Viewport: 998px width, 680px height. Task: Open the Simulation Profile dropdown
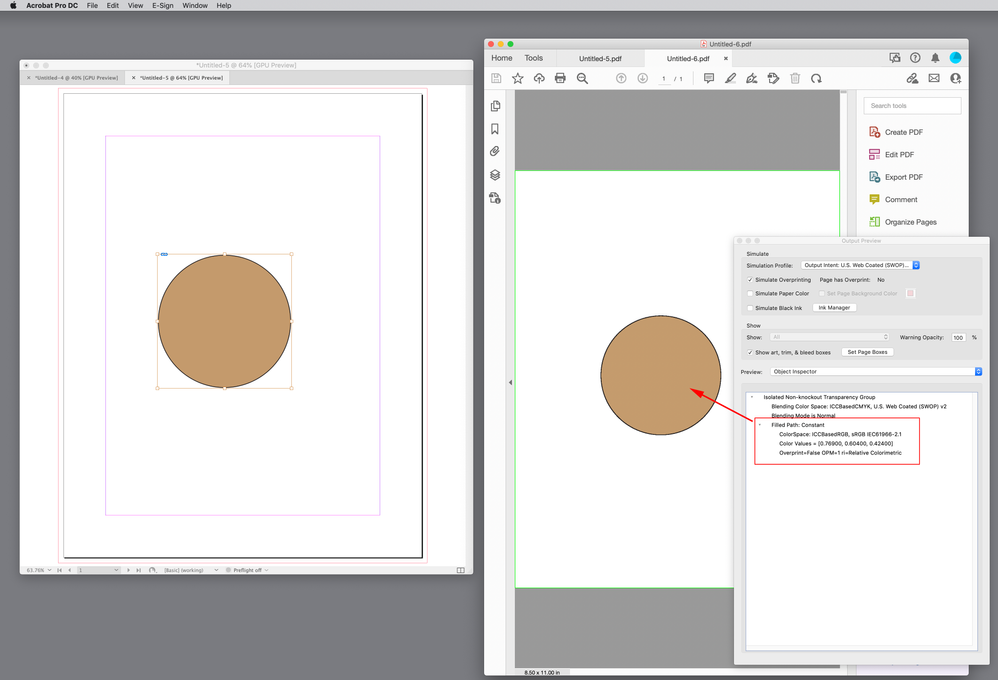point(860,265)
